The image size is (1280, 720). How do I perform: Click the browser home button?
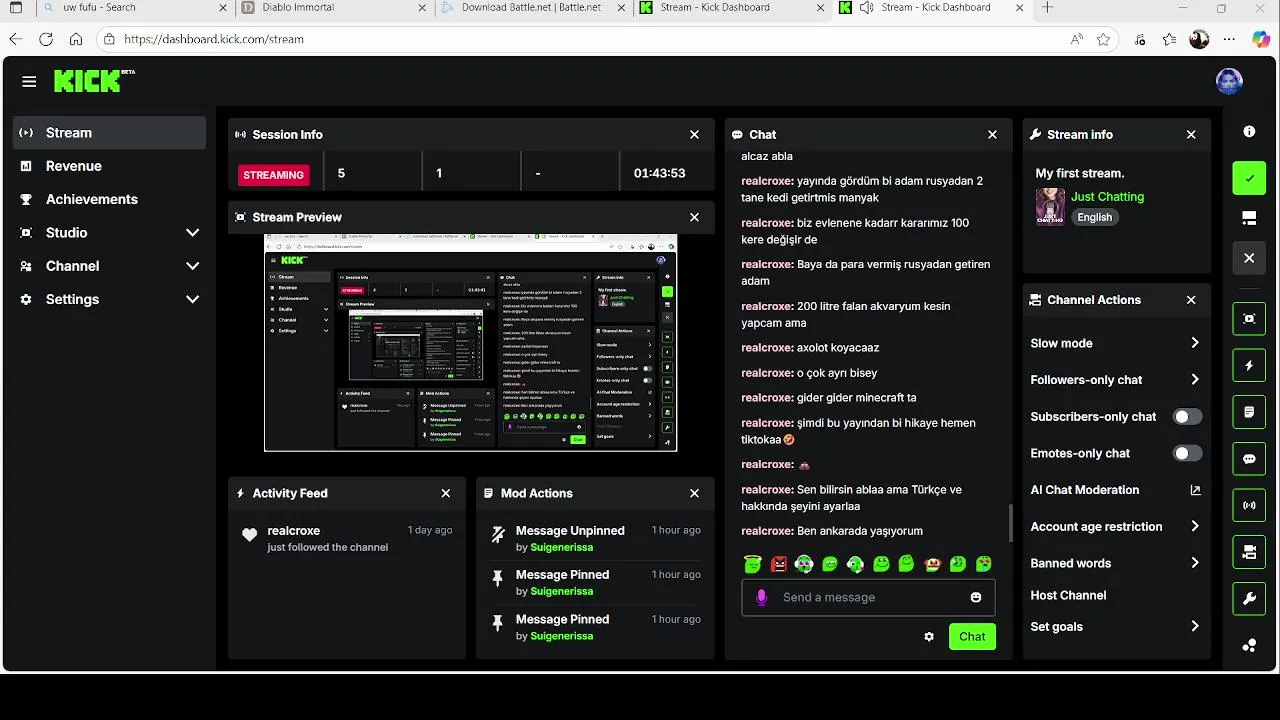click(76, 39)
